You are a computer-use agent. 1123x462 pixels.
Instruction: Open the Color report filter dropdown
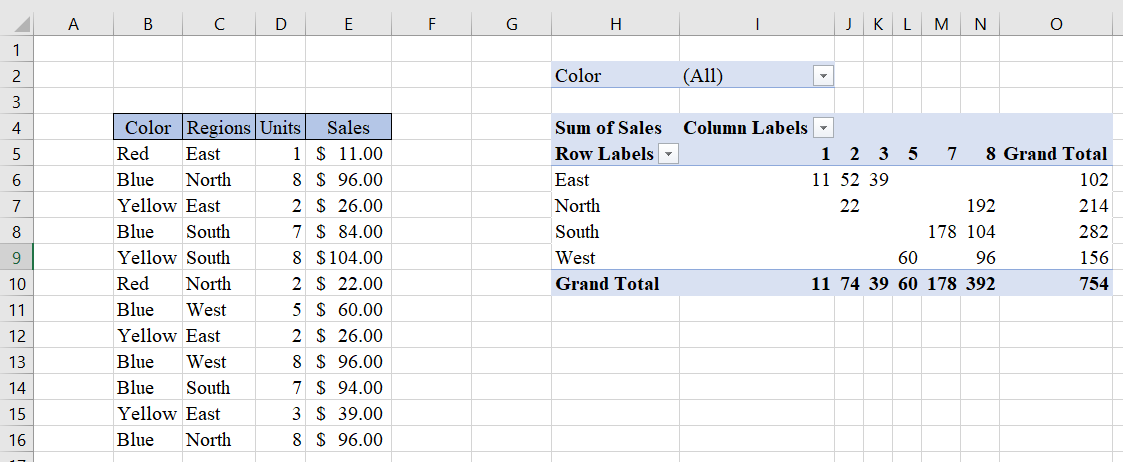[x=823, y=76]
